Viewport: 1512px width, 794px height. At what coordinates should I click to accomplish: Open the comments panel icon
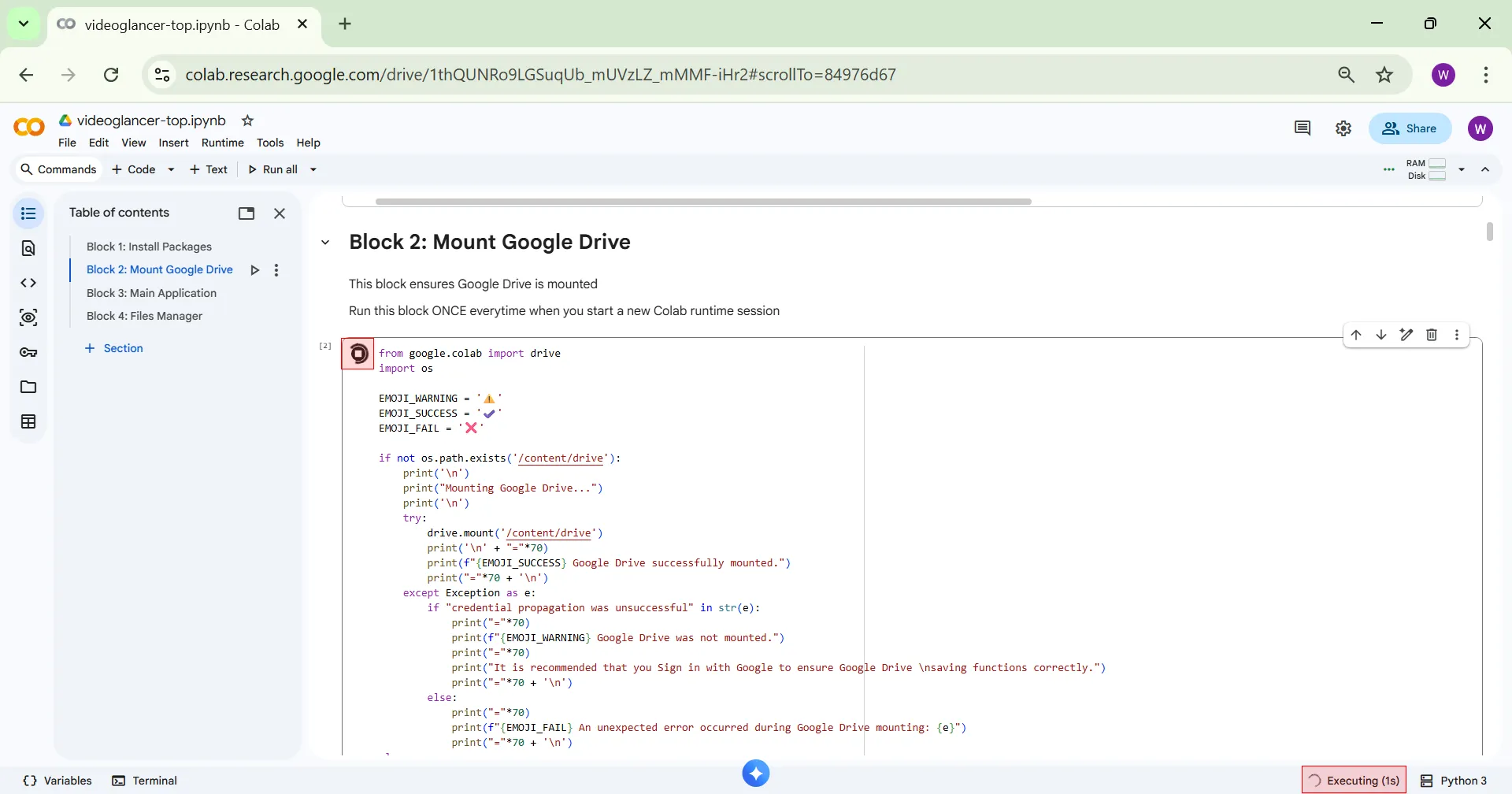(x=1303, y=128)
